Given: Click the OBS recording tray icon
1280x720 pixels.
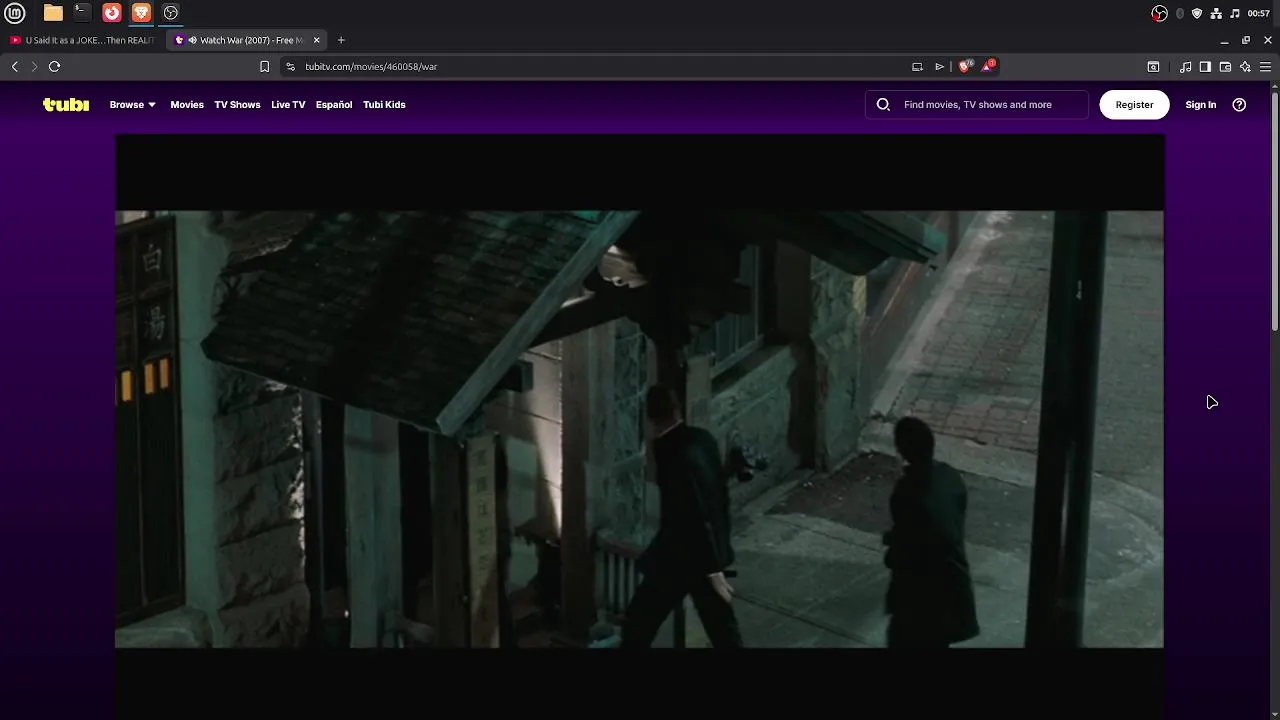Looking at the screenshot, I should [x=1160, y=13].
